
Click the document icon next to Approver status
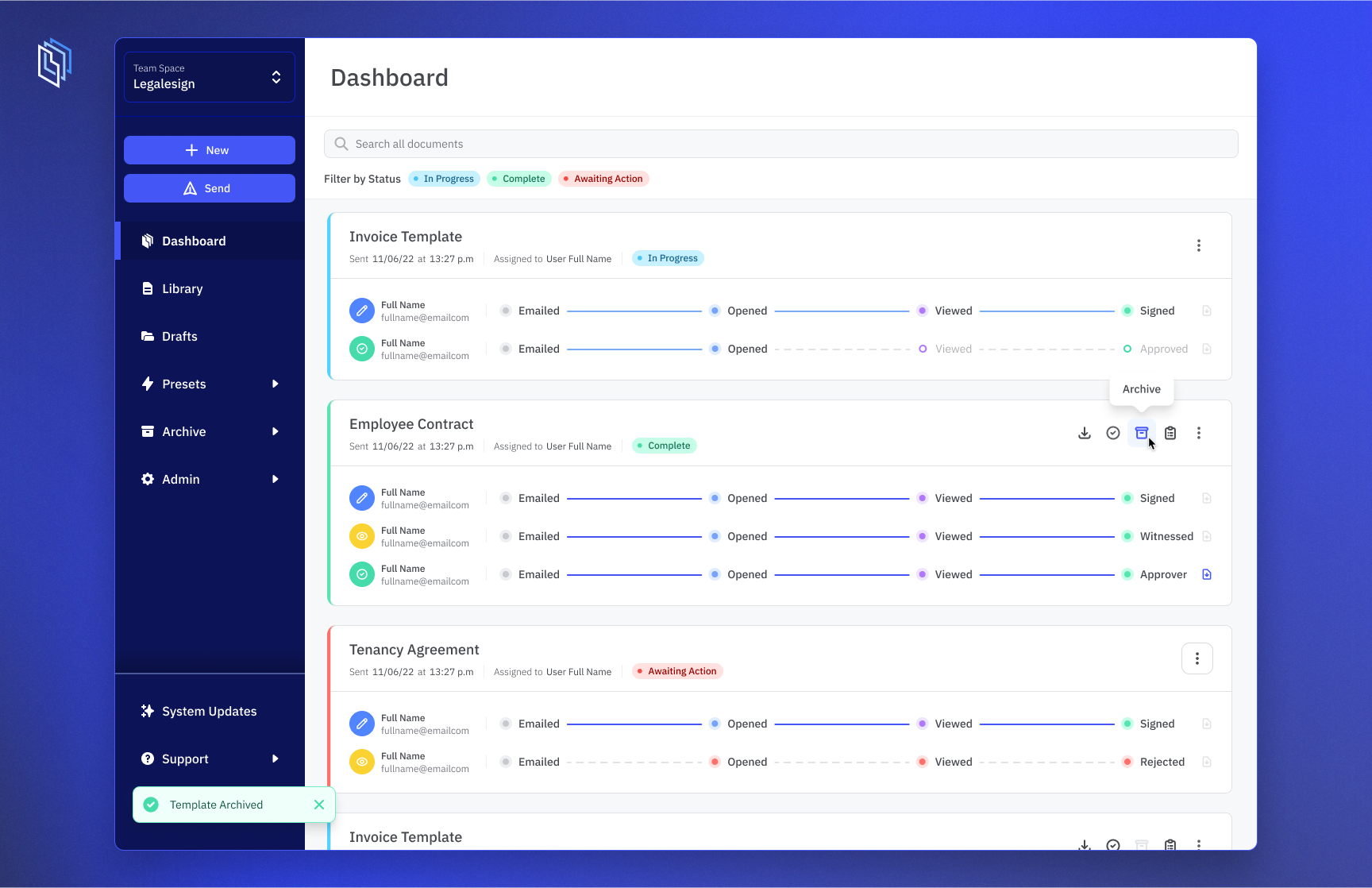[1207, 573]
